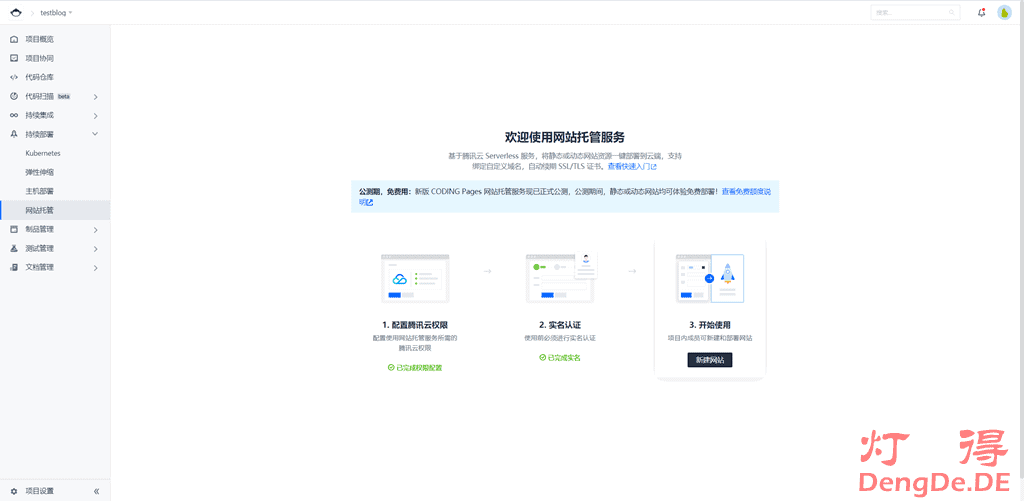The width and height of the screenshot is (1024, 501).
Task: Go to 主机部署 in the sidebar
Action: click(40, 191)
